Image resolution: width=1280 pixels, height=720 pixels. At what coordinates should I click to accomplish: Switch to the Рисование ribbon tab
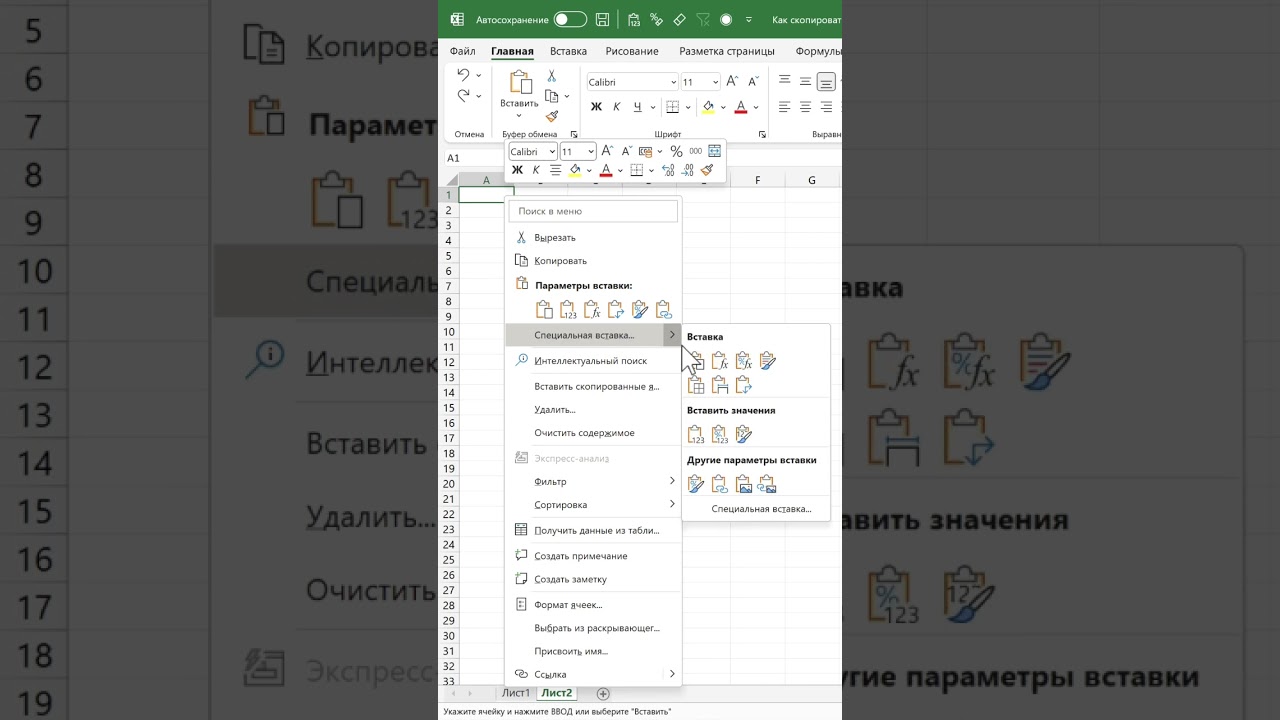click(632, 51)
